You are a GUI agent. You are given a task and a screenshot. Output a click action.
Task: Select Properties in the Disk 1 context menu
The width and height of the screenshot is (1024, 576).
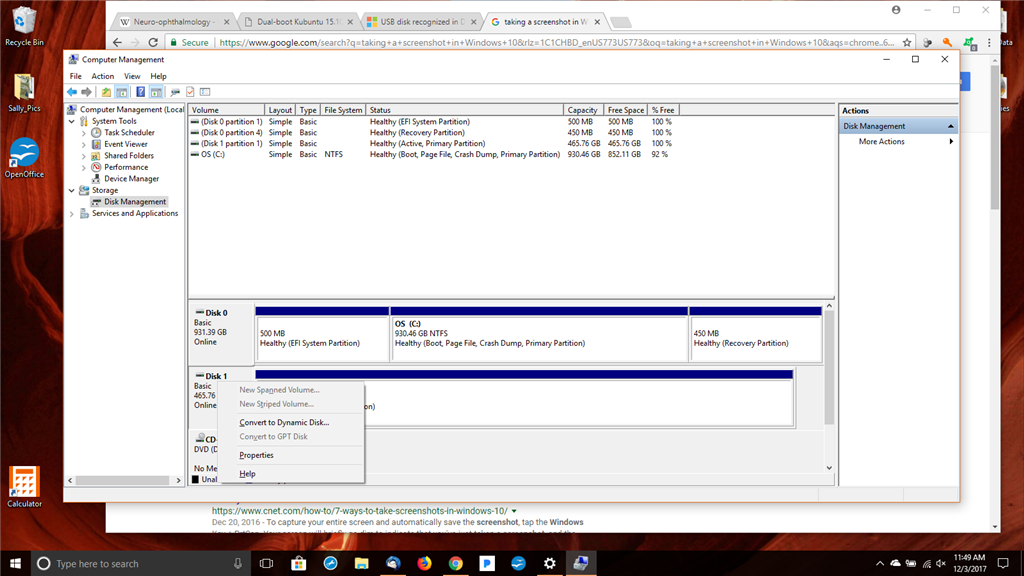click(255, 455)
